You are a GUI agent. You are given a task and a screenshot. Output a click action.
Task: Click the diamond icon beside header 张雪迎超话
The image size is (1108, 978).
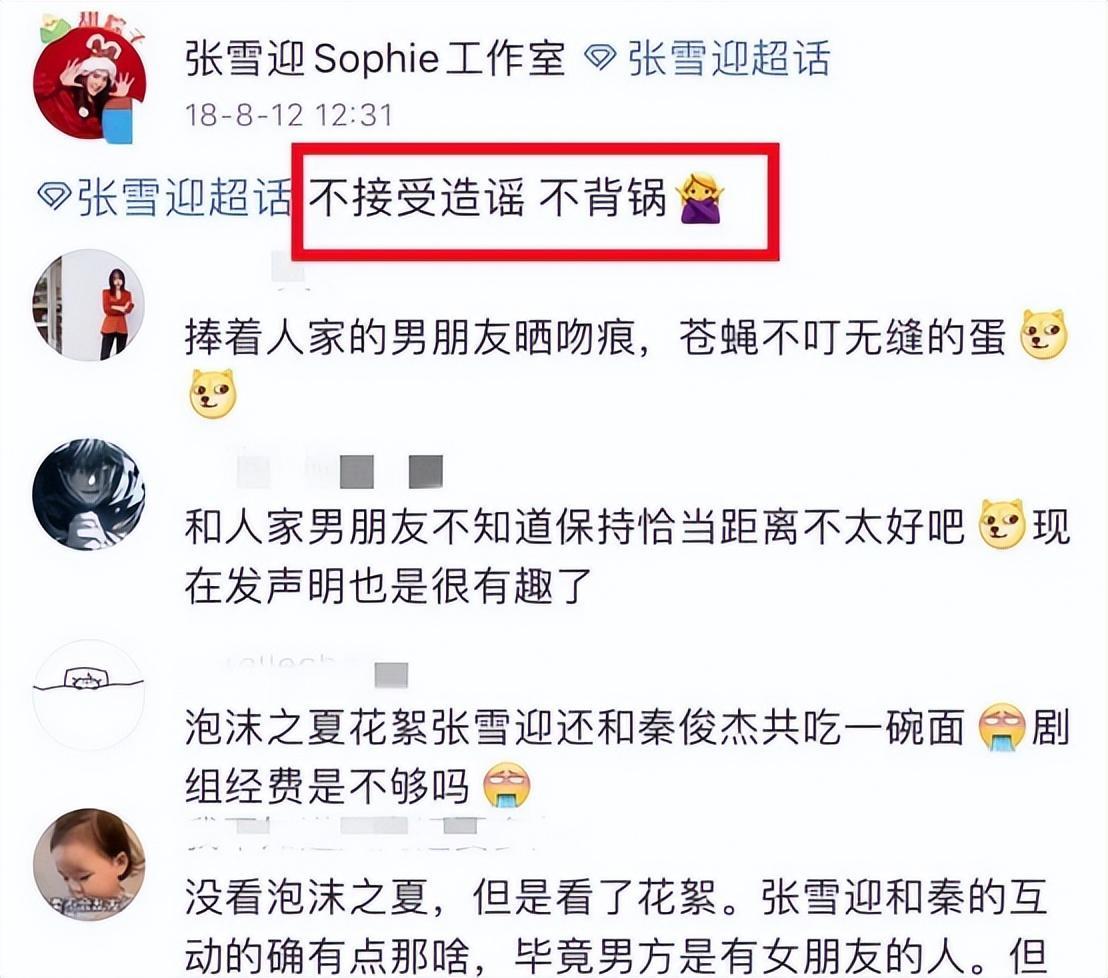(x=601, y=58)
